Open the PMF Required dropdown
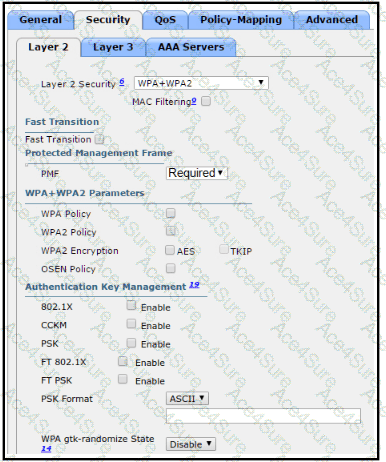The width and height of the screenshot is (386, 462). pyautogui.click(x=197, y=173)
